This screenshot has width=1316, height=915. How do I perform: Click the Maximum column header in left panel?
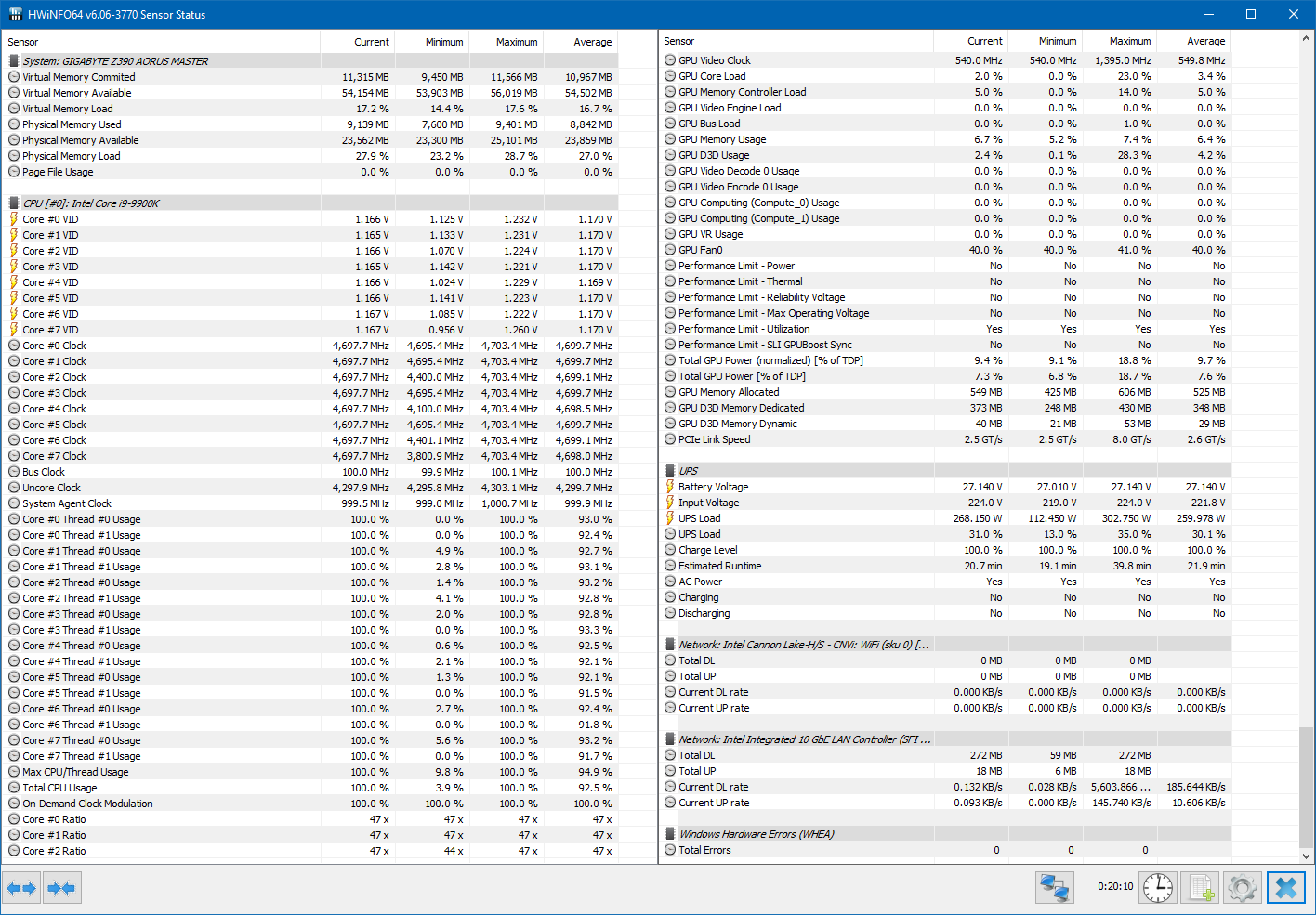[507, 42]
